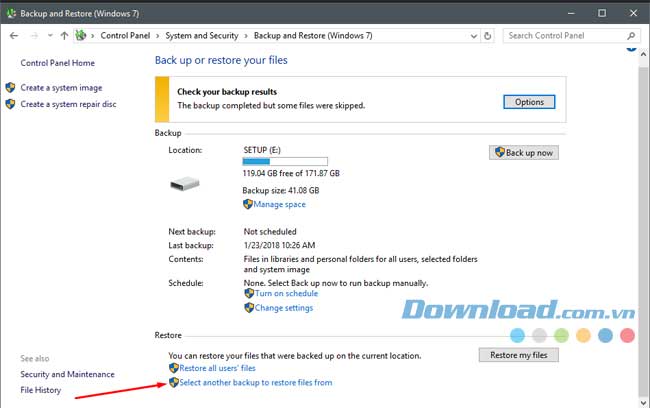Minimize the Backup and Restore window
Viewport: 650px width, 408px height.
(x=571, y=13)
